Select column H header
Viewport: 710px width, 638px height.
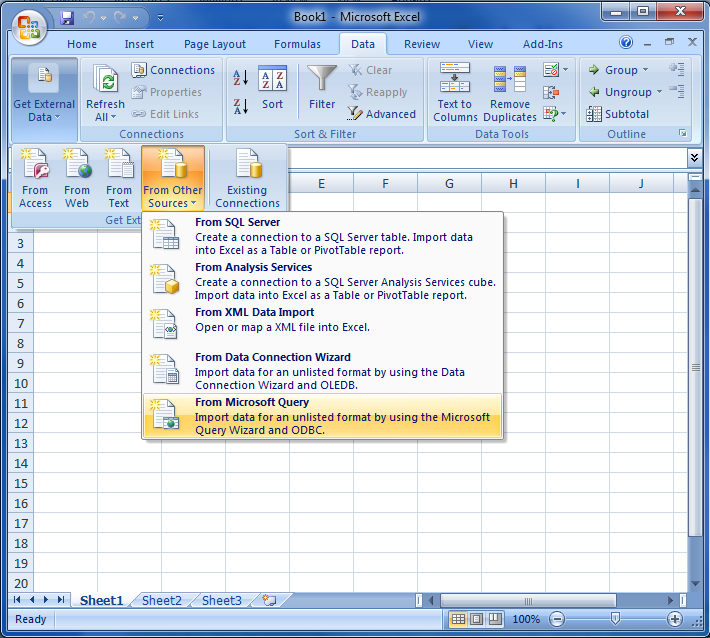[513, 184]
